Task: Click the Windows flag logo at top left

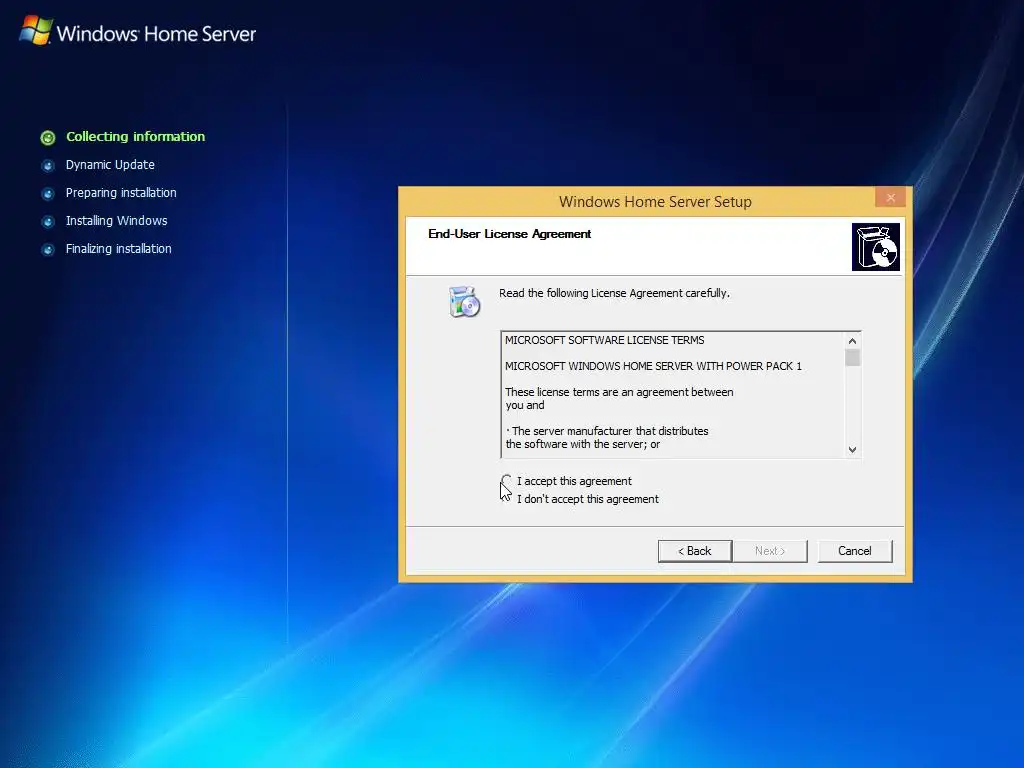Action: click(35, 31)
